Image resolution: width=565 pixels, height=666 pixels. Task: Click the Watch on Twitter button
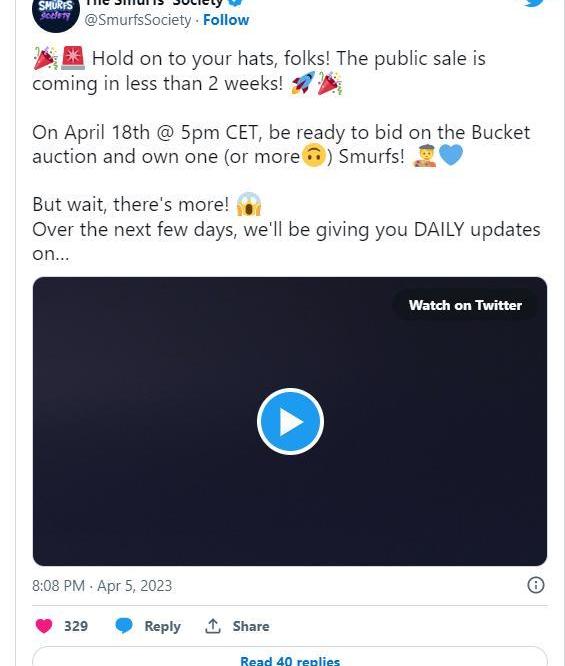point(465,305)
